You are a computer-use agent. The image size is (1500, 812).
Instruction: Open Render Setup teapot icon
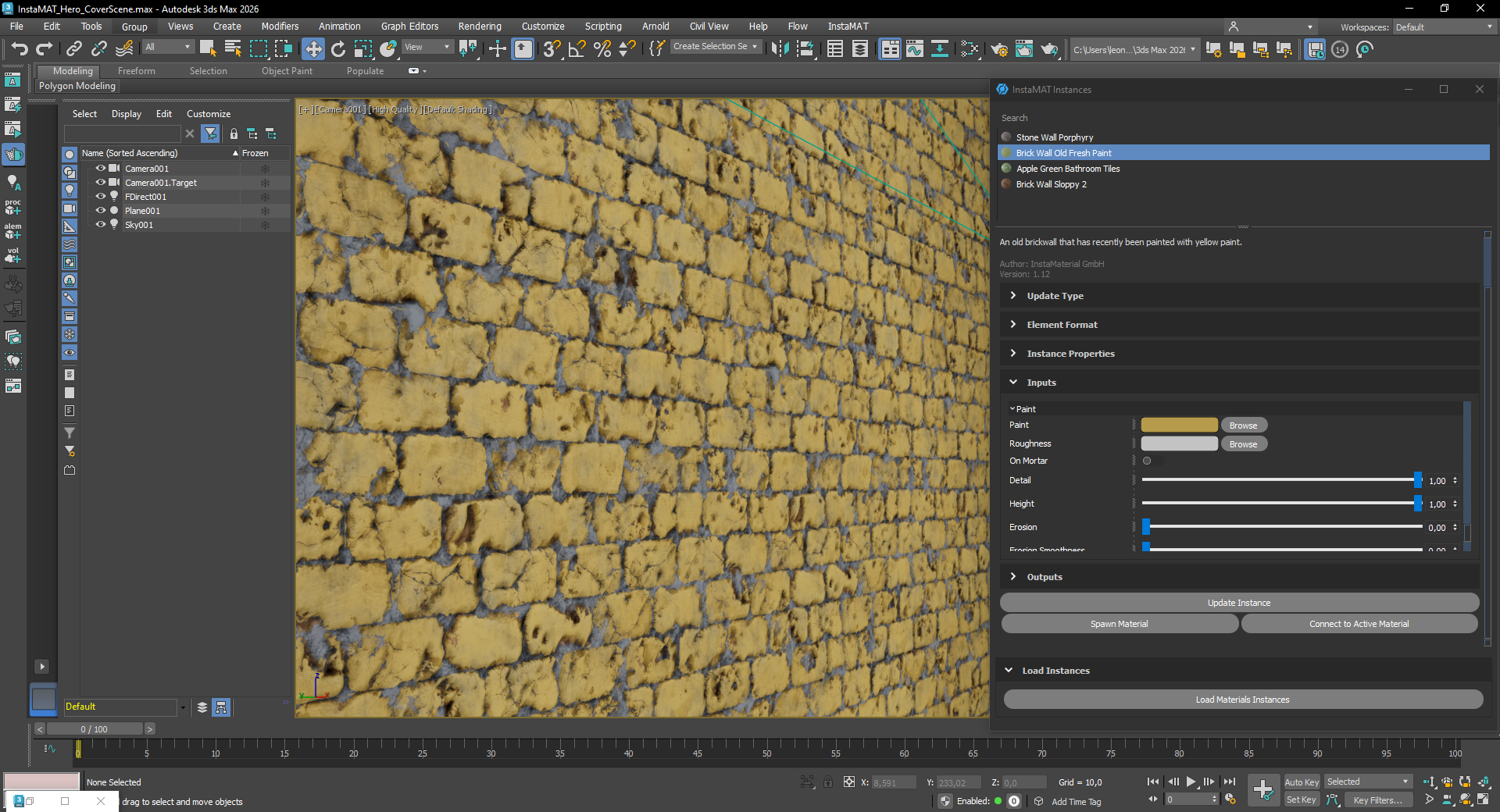tap(999, 49)
